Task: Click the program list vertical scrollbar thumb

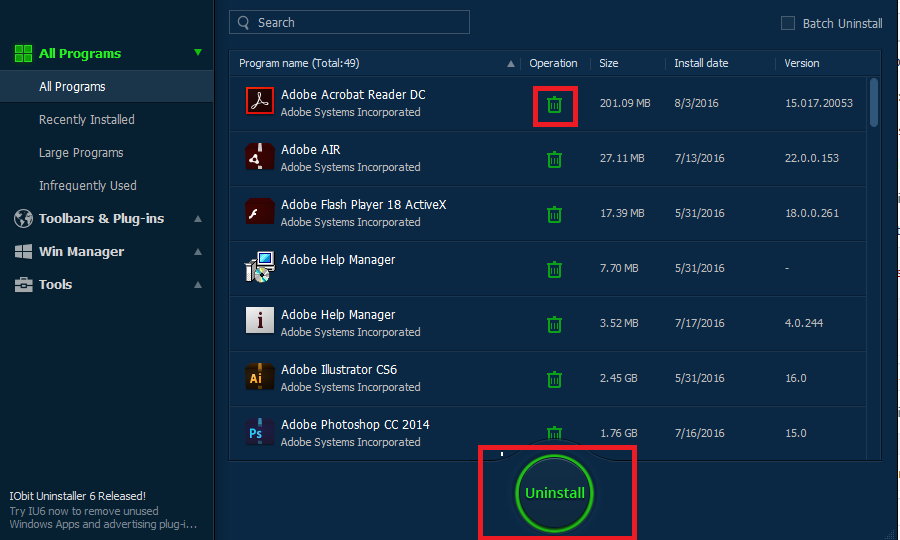Action: [x=874, y=102]
